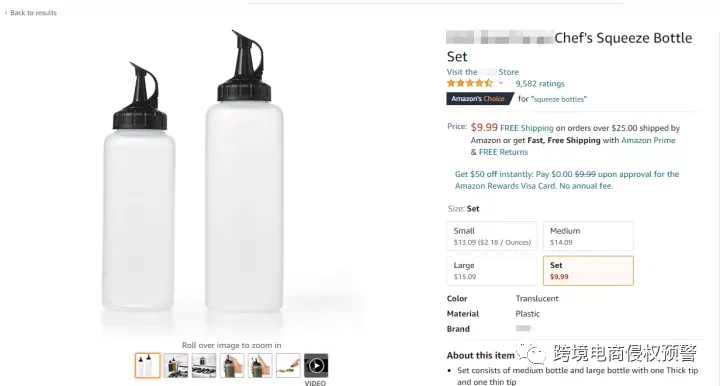Choose the Large size option
Screen dimensions: 720x386
tap(491, 270)
